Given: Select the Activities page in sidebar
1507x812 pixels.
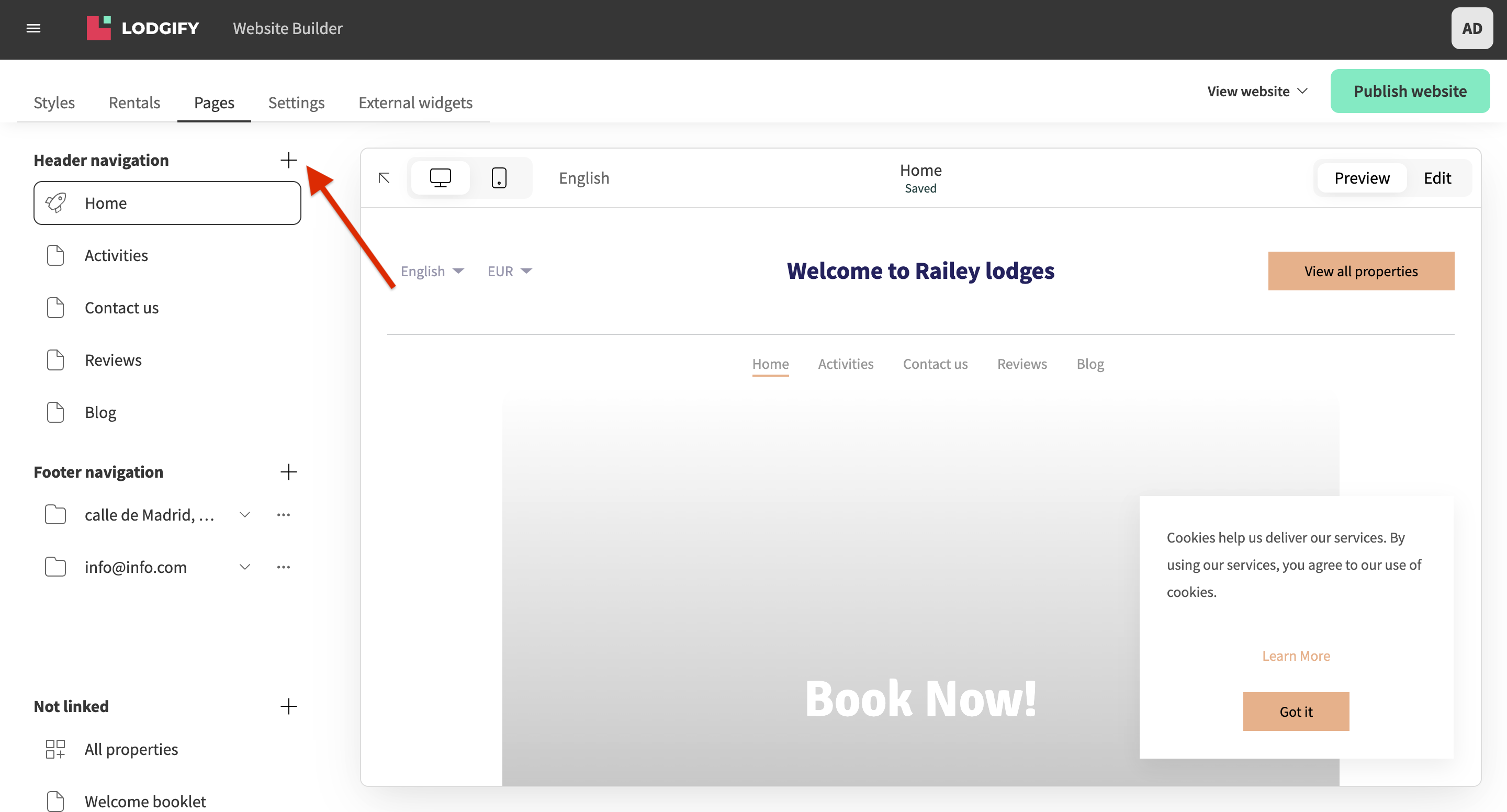Looking at the screenshot, I should [167, 255].
